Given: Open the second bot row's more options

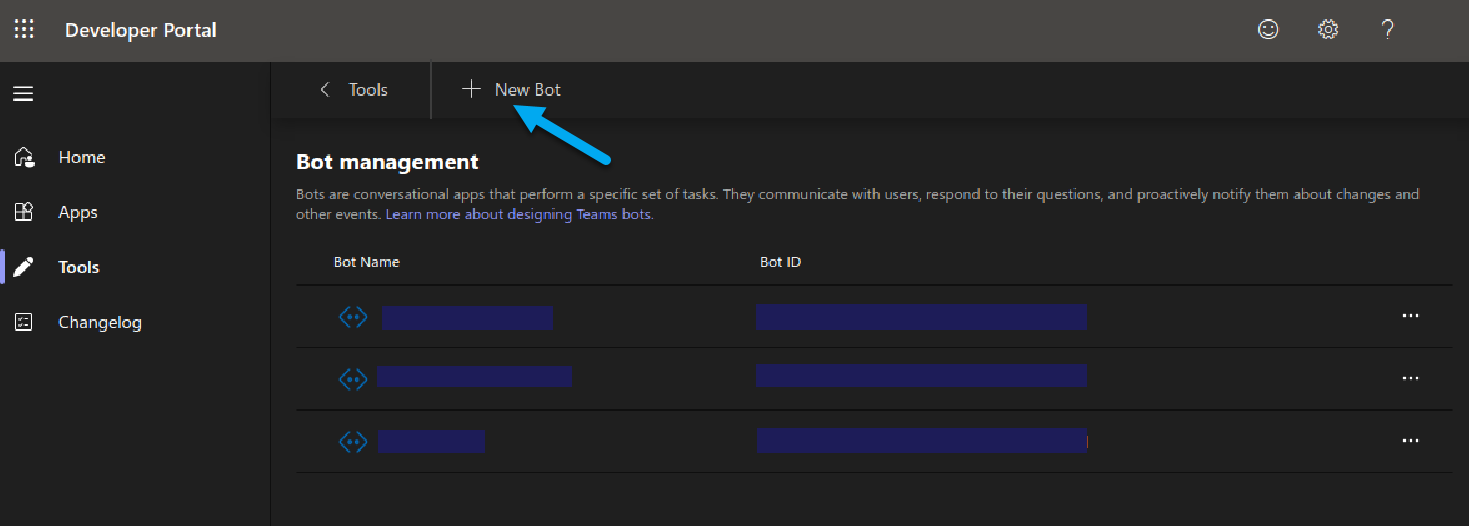Looking at the screenshot, I should (x=1411, y=378).
